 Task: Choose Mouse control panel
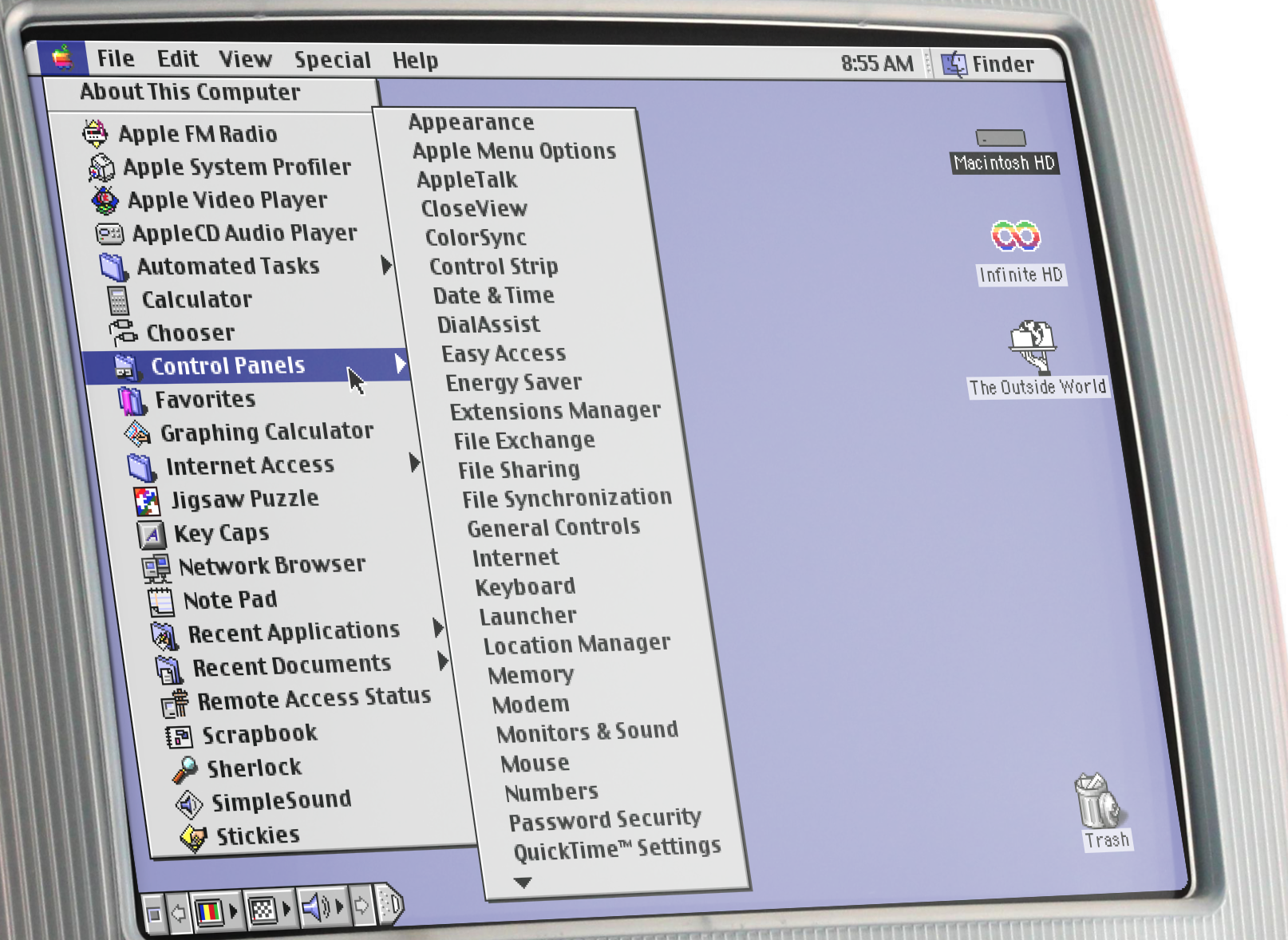tap(535, 764)
